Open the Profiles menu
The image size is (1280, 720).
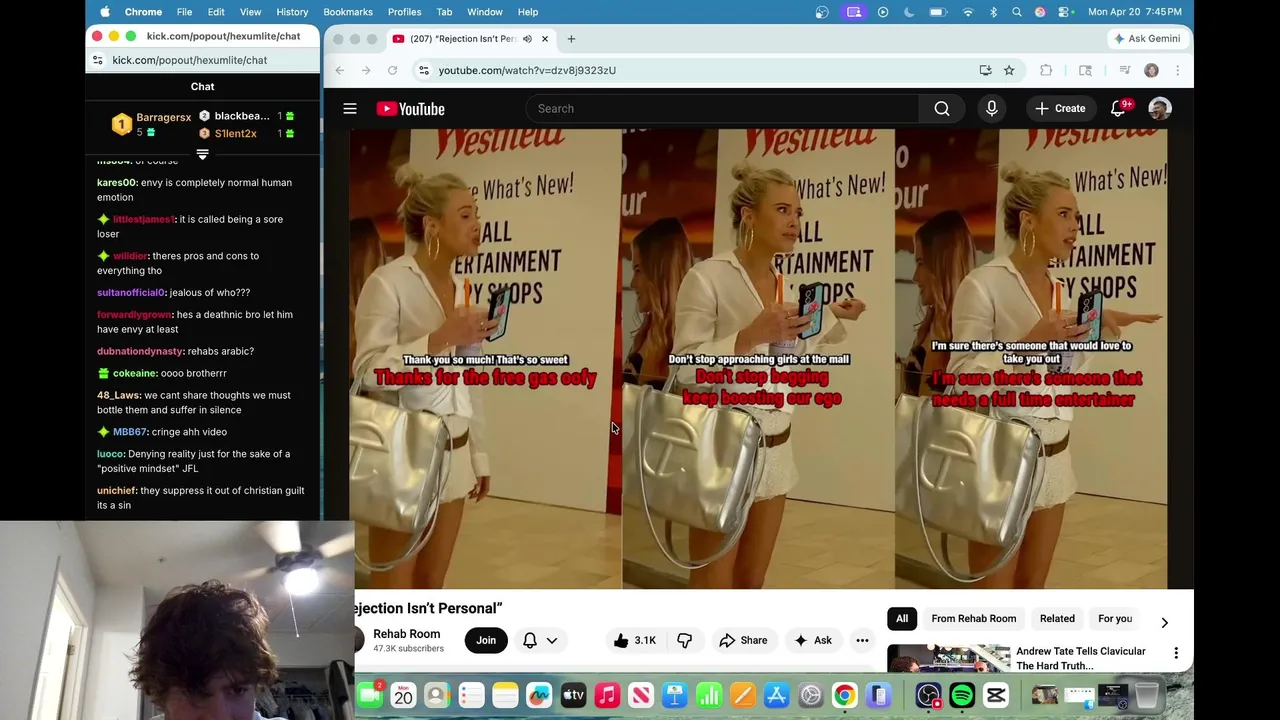pyautogui.click(x=404, y=12)
